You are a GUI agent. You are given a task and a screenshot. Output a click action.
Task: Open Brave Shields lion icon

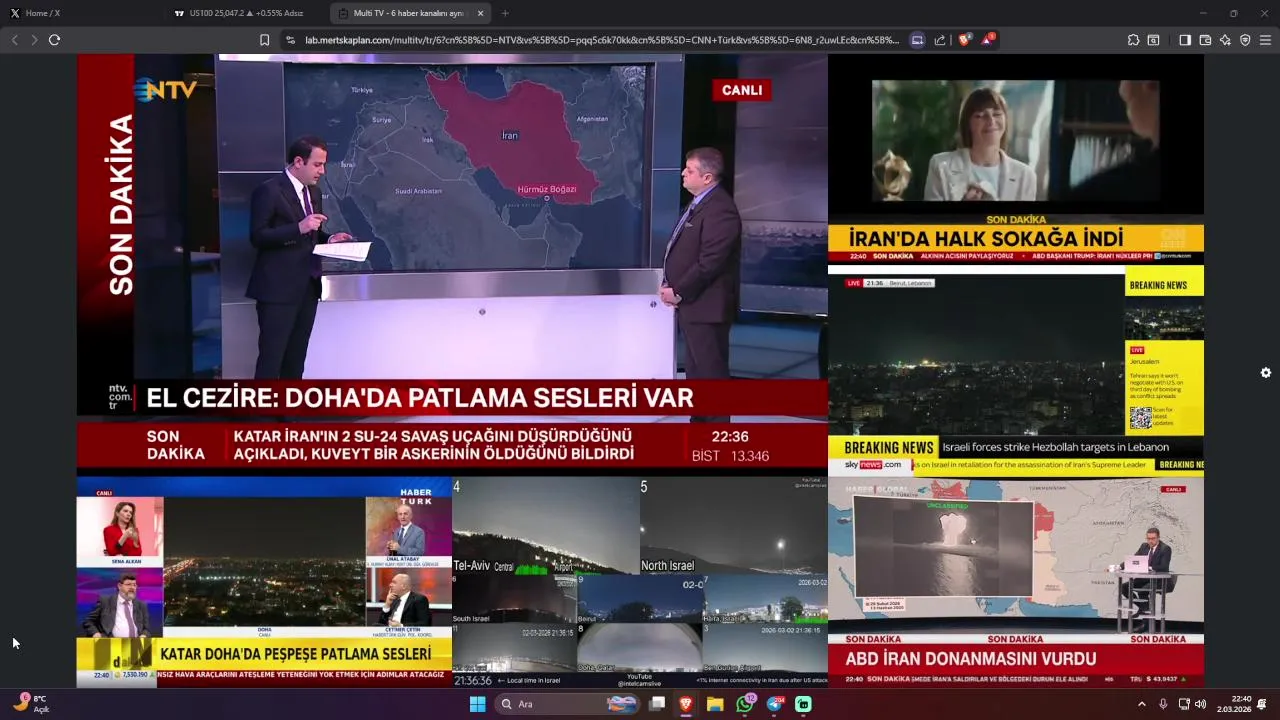point(964,40)
